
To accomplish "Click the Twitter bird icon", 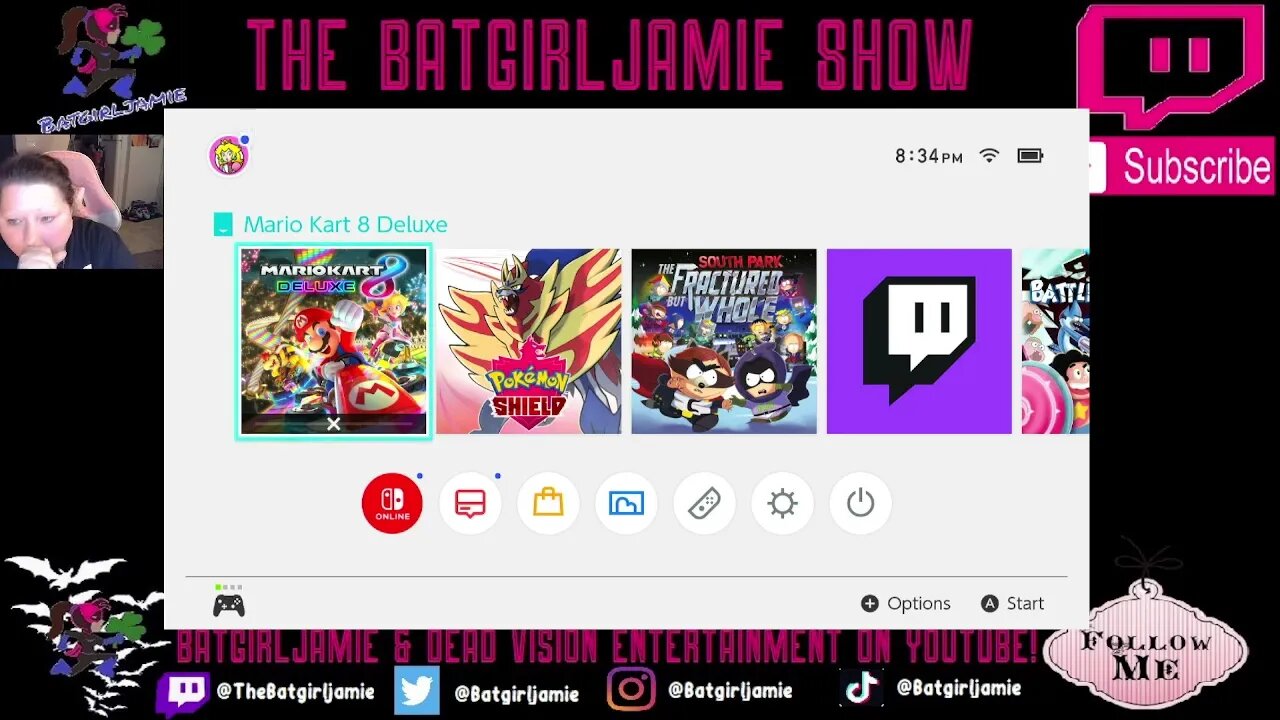I will 417,691.
